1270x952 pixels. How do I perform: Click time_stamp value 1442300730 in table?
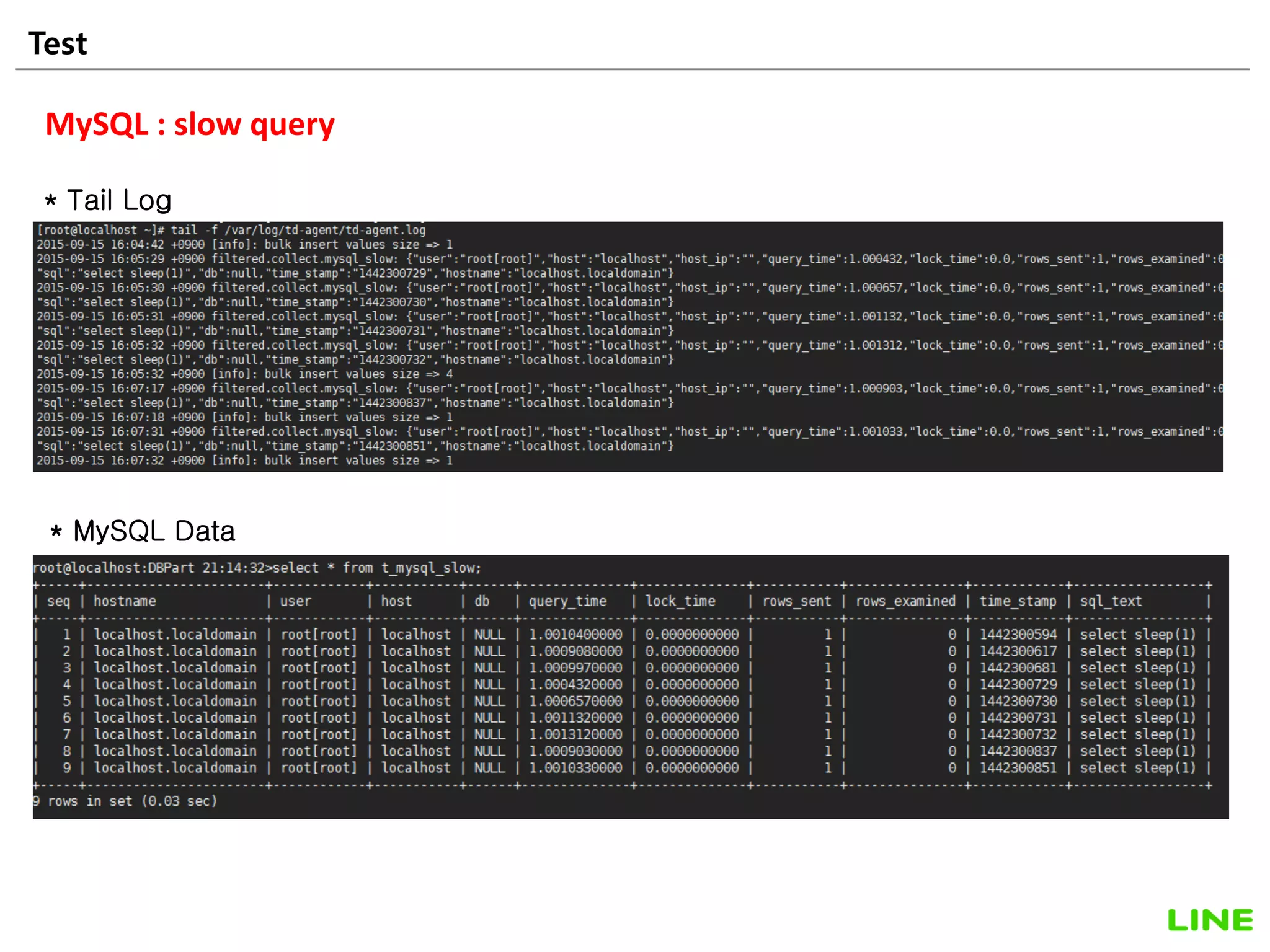(1018, 702)
